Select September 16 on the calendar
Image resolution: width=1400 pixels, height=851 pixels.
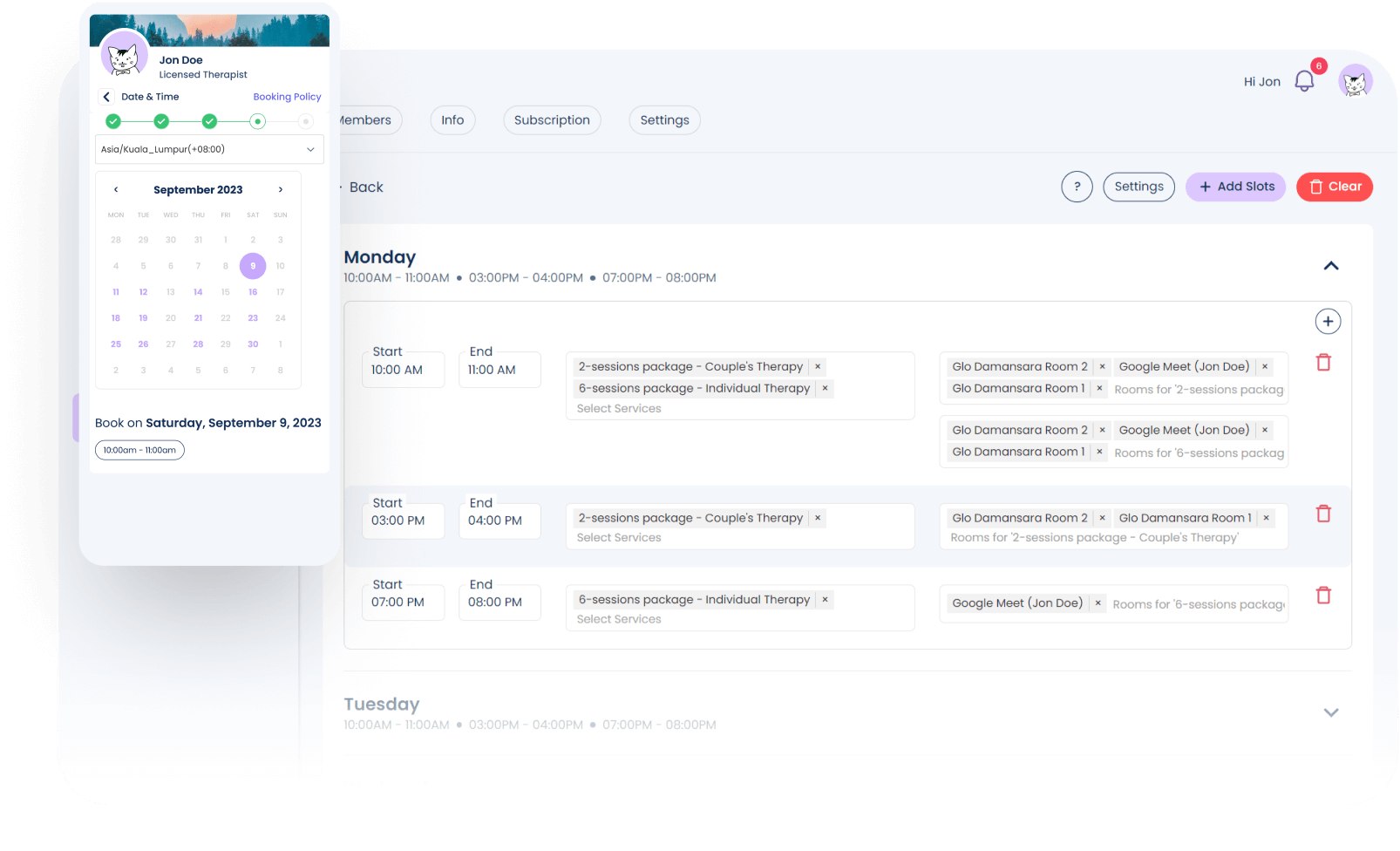pyautogui.click(x=253, y=292)
